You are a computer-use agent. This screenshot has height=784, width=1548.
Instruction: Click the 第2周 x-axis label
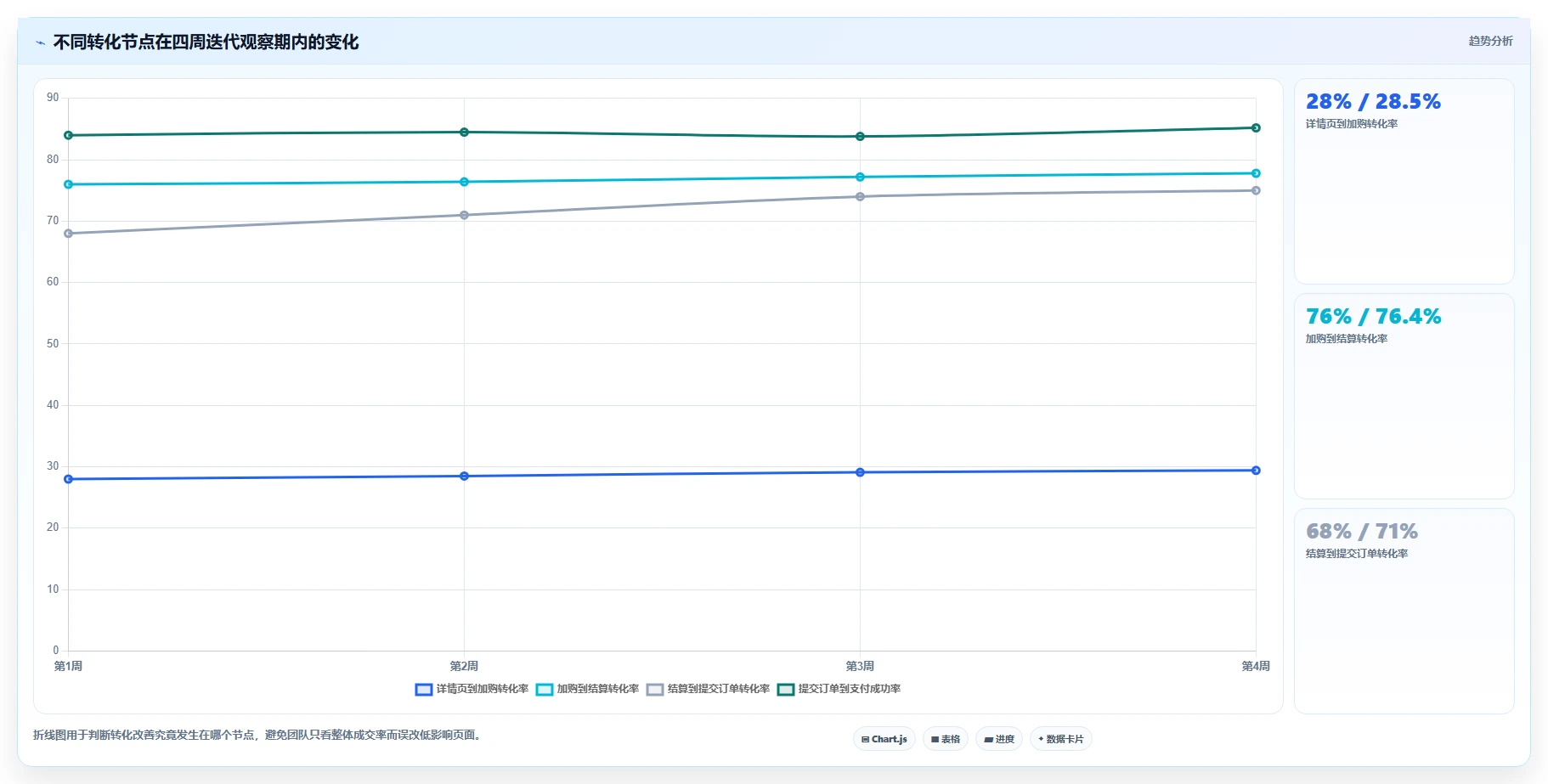coord(464,666)
